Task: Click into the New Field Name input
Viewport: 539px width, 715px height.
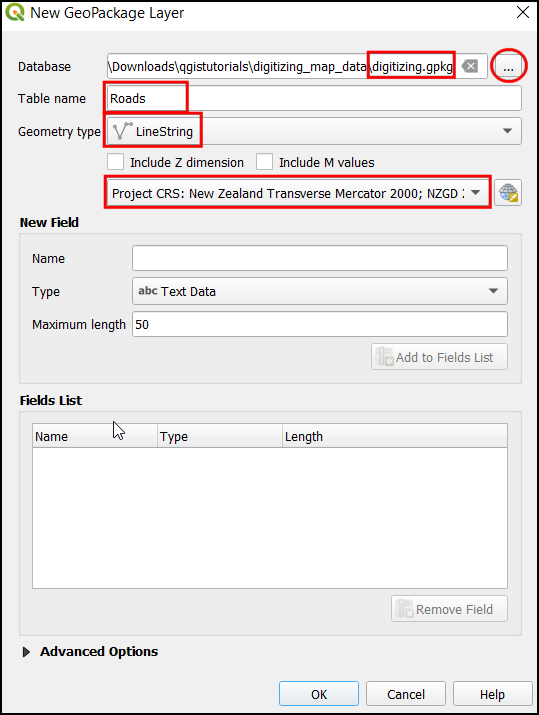Action: 320,258
